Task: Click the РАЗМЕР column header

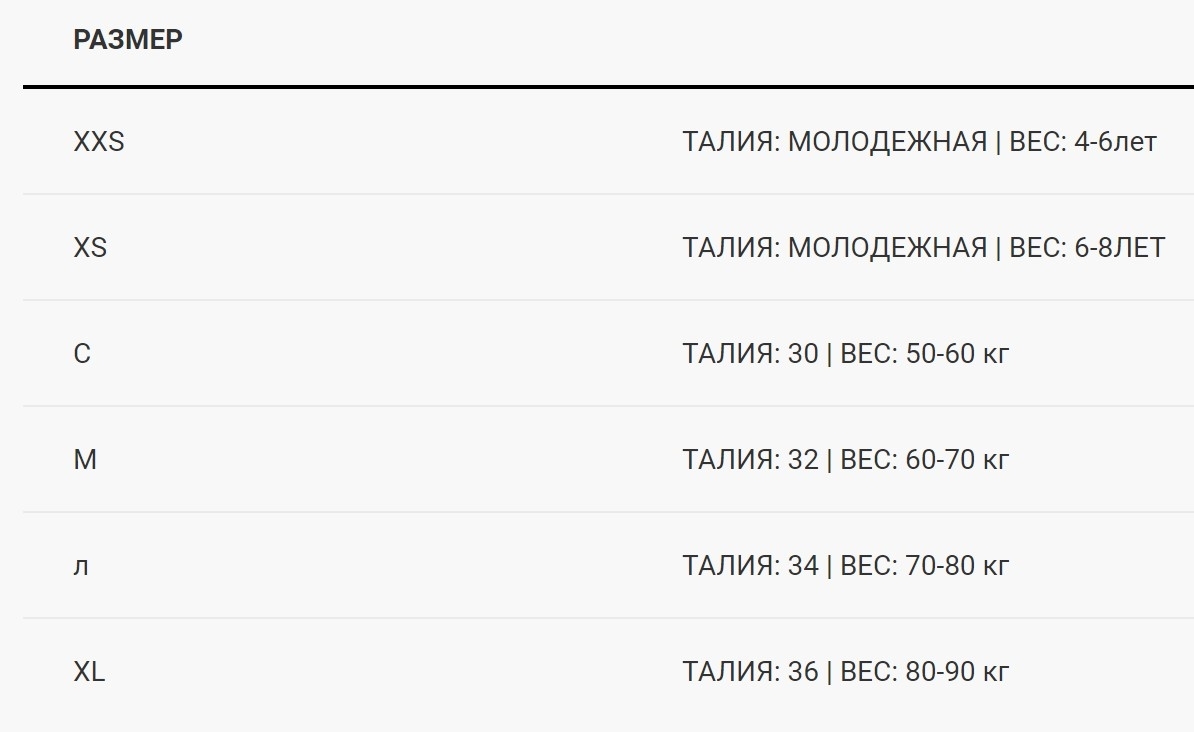Action: [128, 40]
